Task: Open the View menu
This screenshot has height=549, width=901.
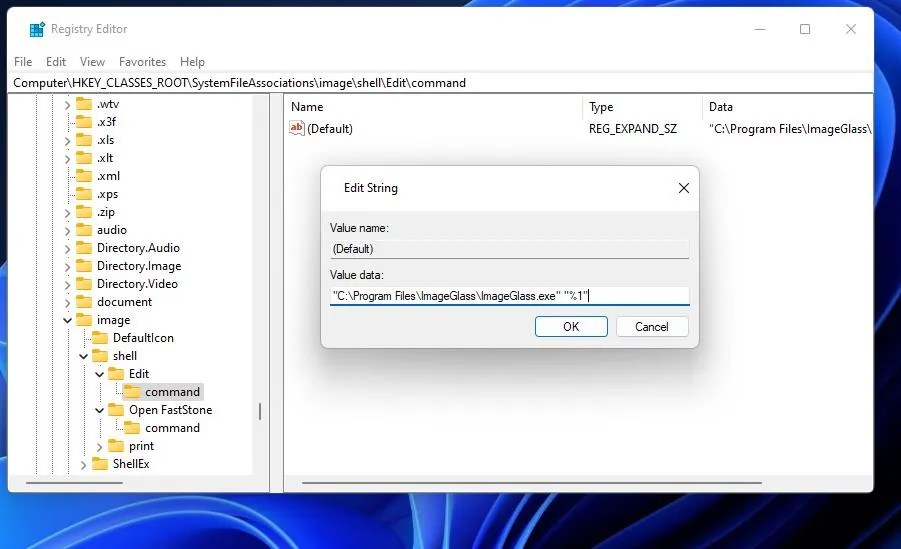Action: point(92,62)
